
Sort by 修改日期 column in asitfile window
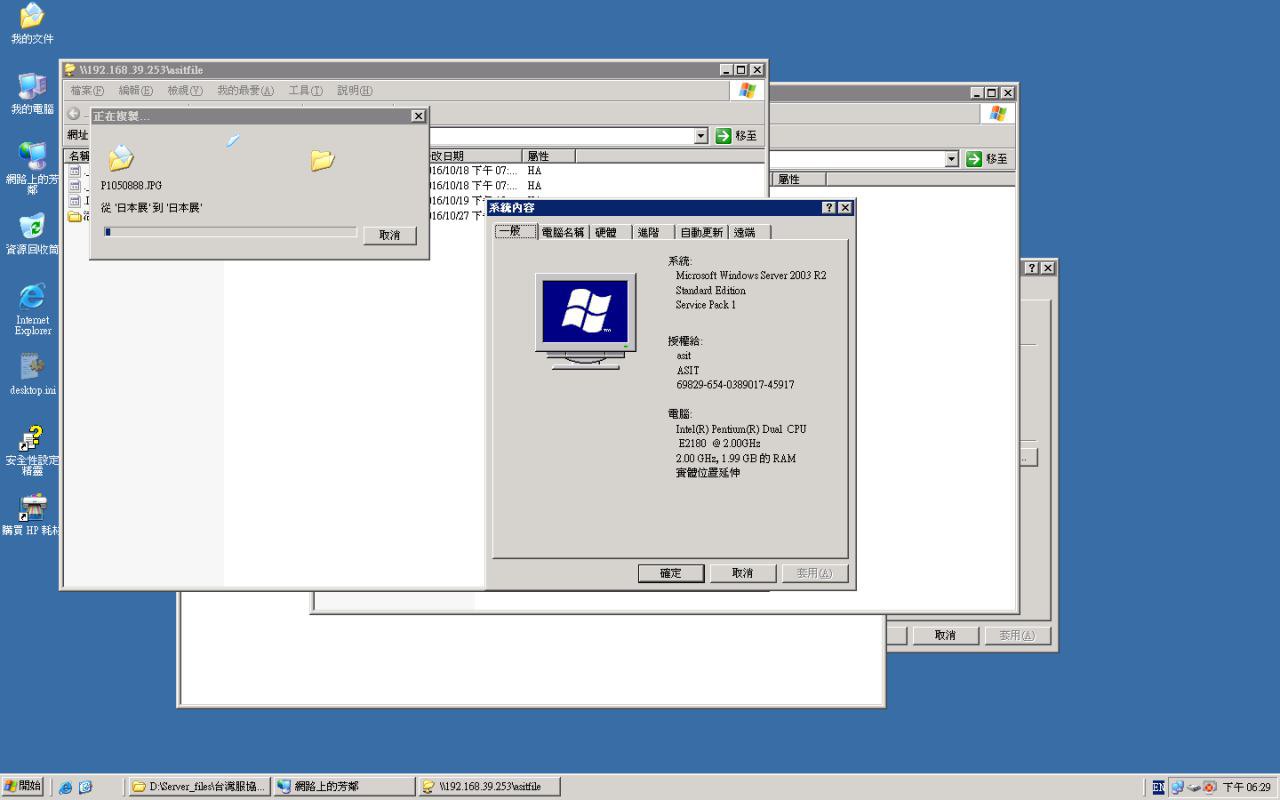(474, 156)
